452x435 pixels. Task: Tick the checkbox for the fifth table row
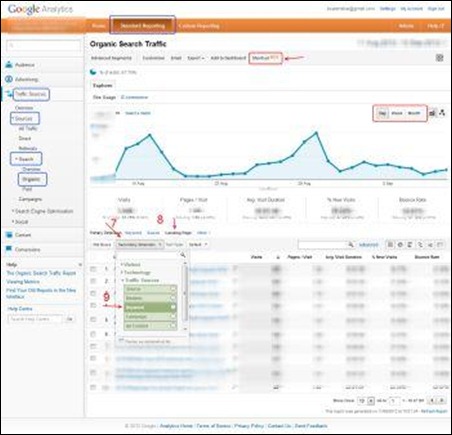point(93,320)
